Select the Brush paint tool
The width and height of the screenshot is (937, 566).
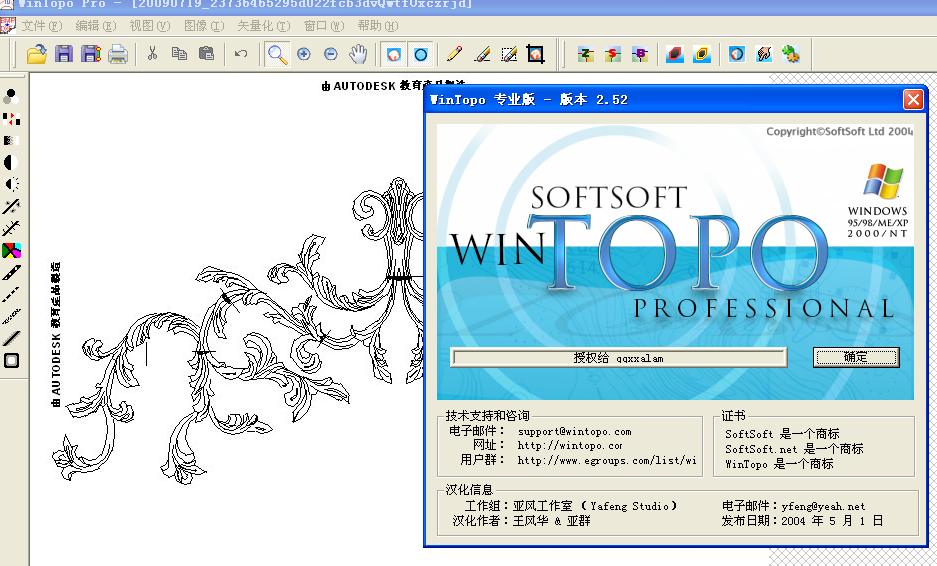(482, 54)
